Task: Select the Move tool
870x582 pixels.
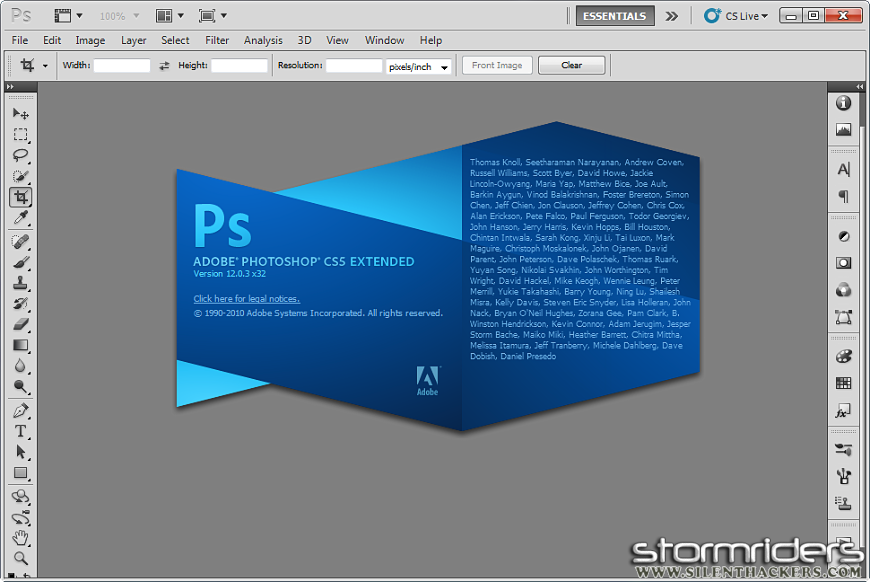Action: coord(21,115)
